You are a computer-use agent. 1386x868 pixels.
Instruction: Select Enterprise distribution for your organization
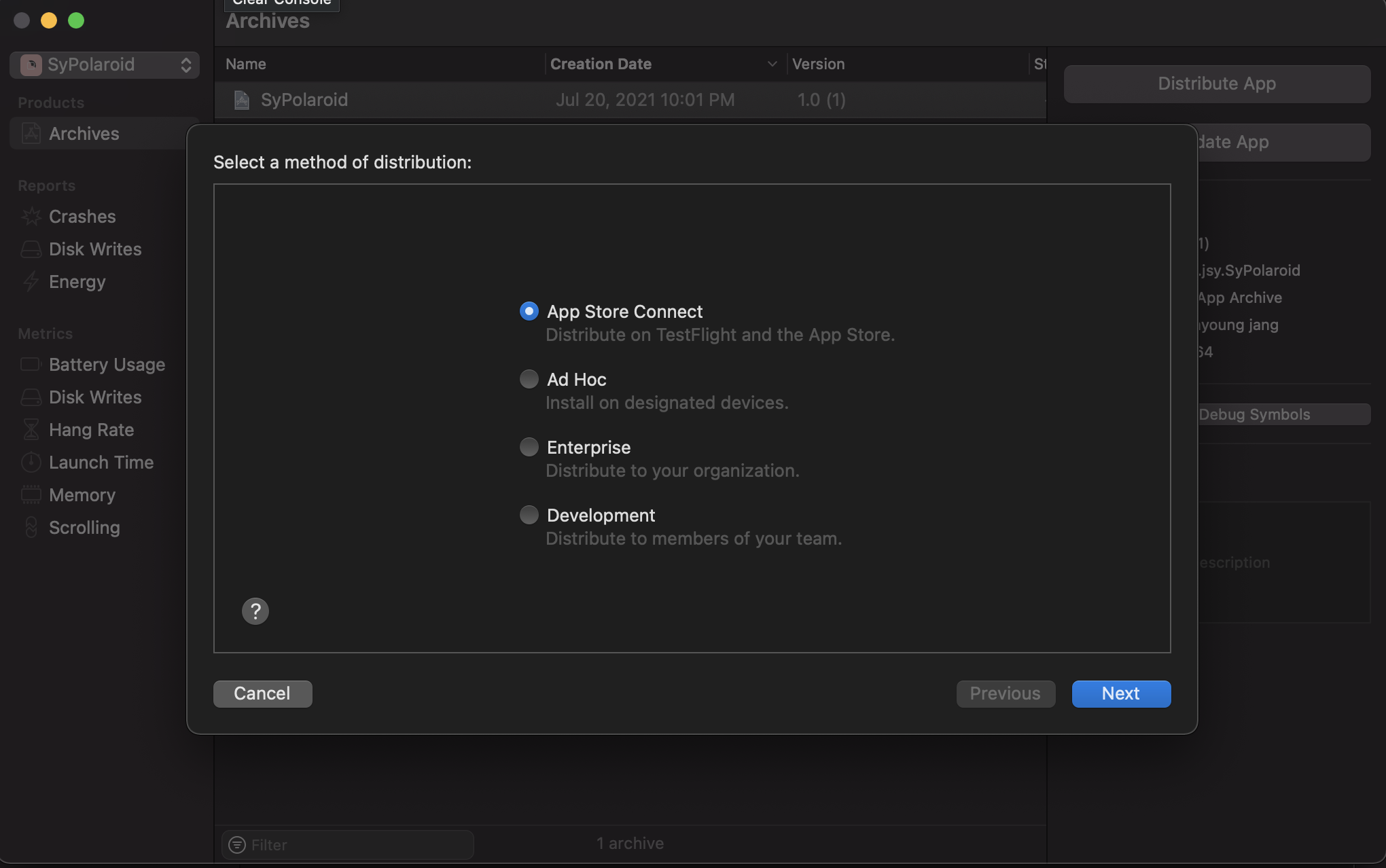(x=529, y=447)
